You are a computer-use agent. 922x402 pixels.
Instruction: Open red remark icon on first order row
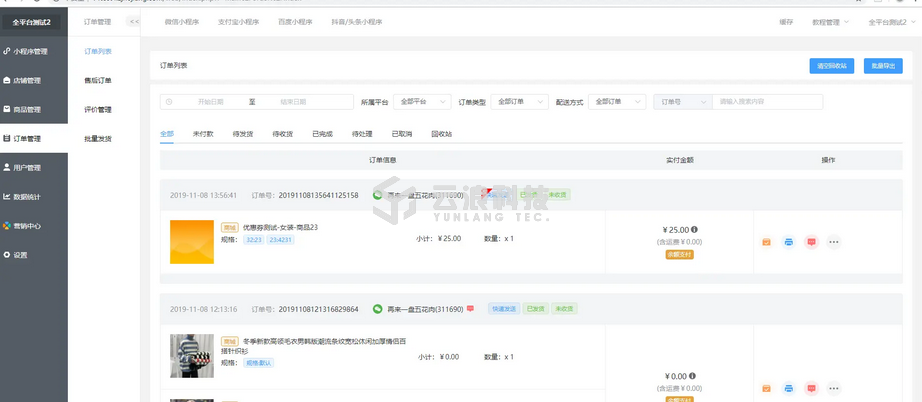pyautogui.click(x=811, y=242)
